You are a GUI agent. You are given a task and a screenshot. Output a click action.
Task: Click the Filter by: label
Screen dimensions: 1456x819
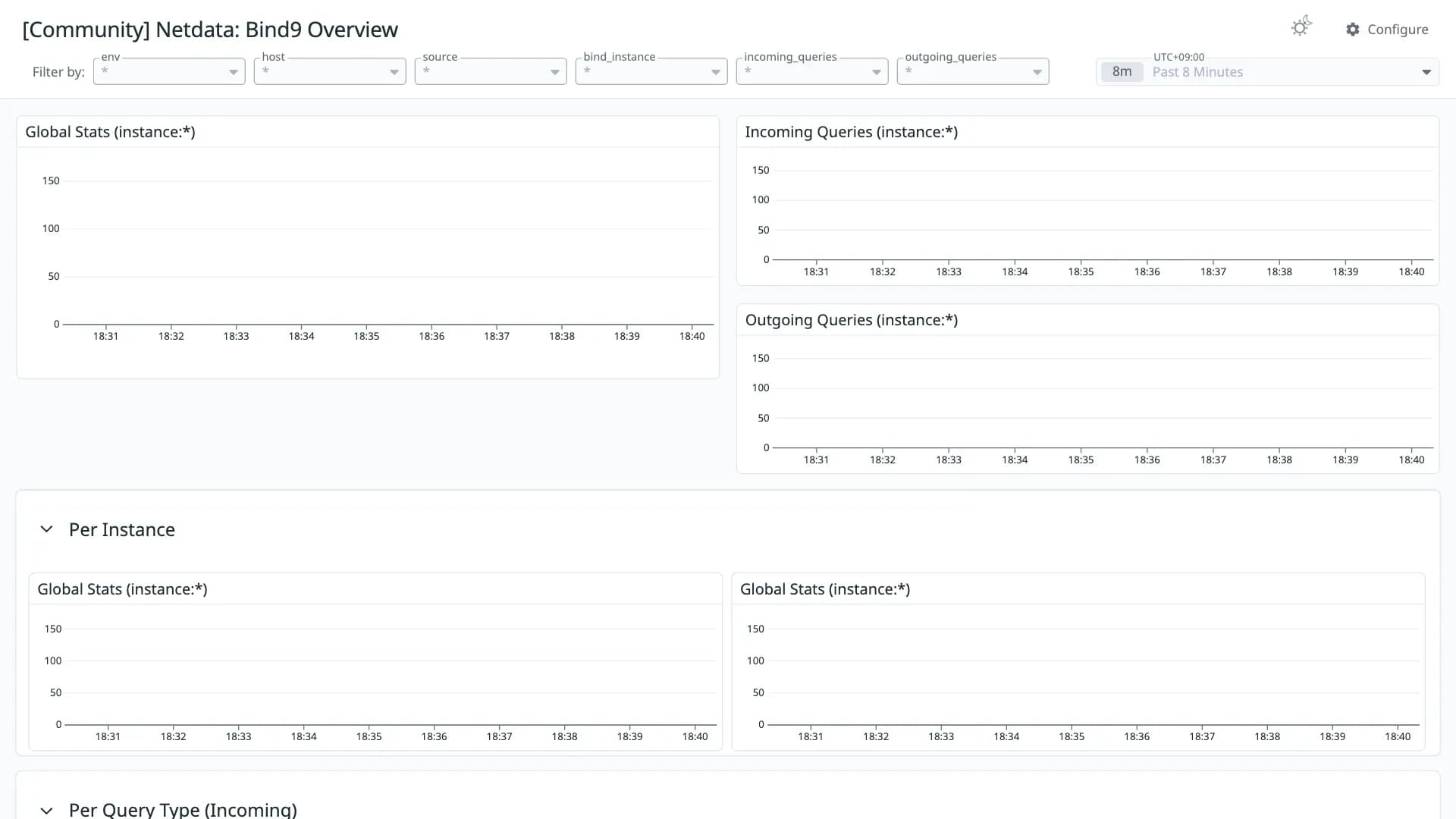click(58, 72)
